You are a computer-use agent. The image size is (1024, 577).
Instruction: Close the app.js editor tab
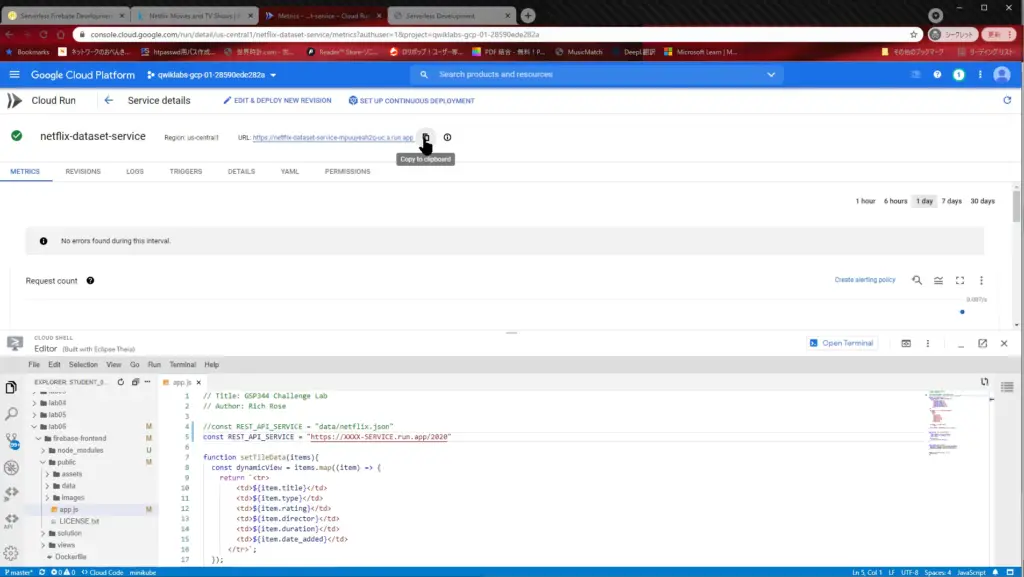pyautogui.click(x=199, y=382)
